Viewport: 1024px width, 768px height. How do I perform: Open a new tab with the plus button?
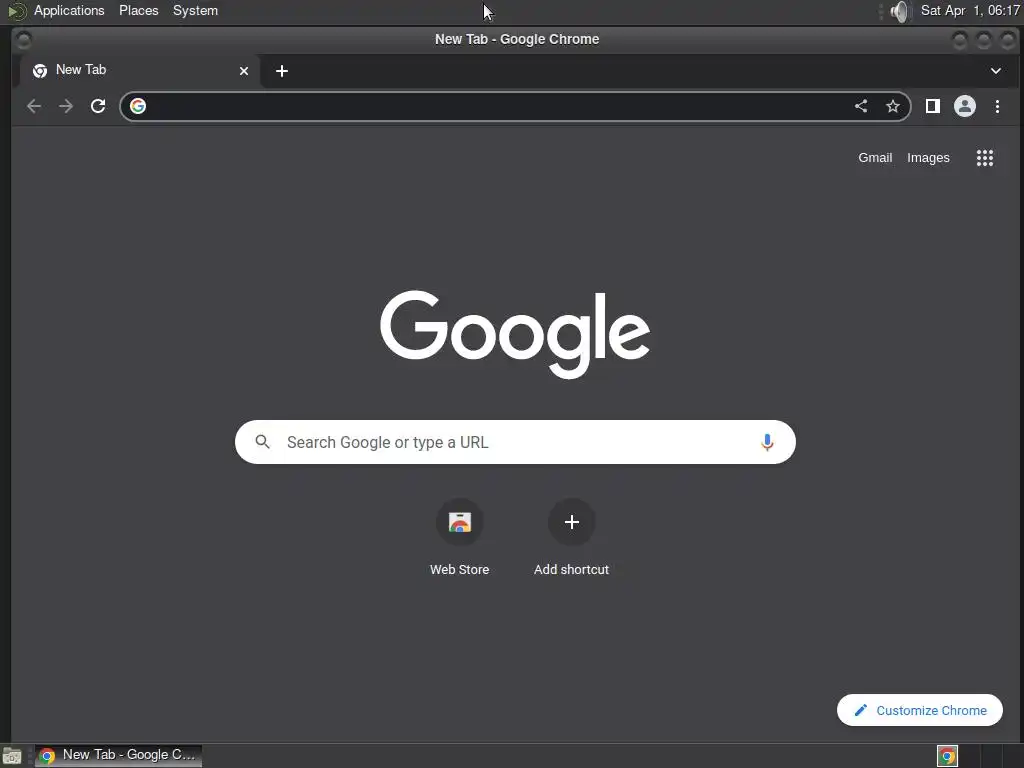tap(282, 71)
